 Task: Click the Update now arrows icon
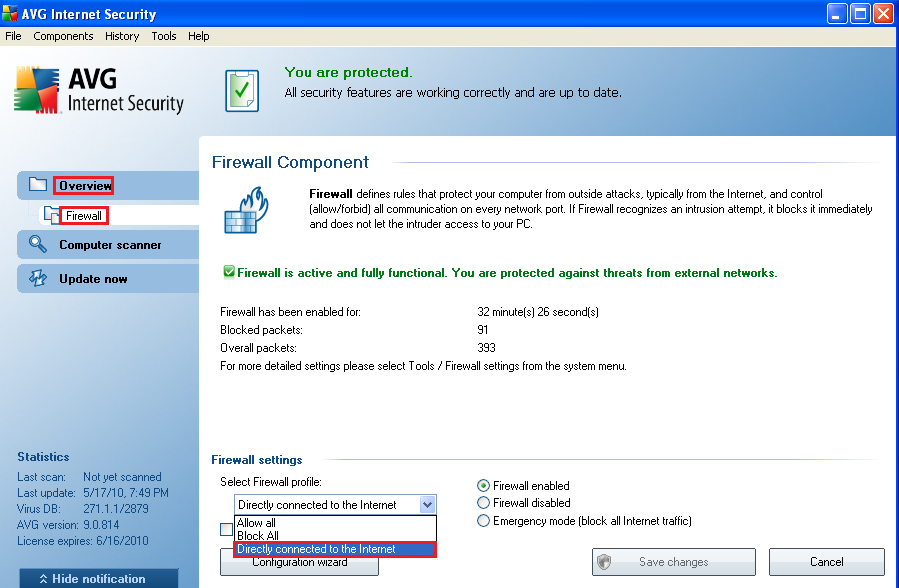click(38, 278)
